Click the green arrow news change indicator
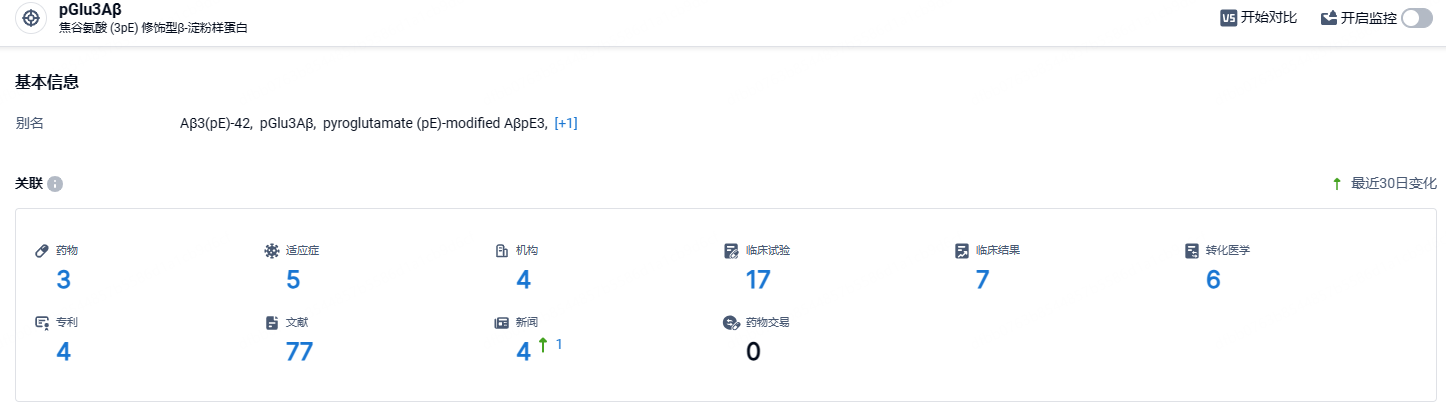This screenshot has width=1446, height=406. [x=543, y=345]
